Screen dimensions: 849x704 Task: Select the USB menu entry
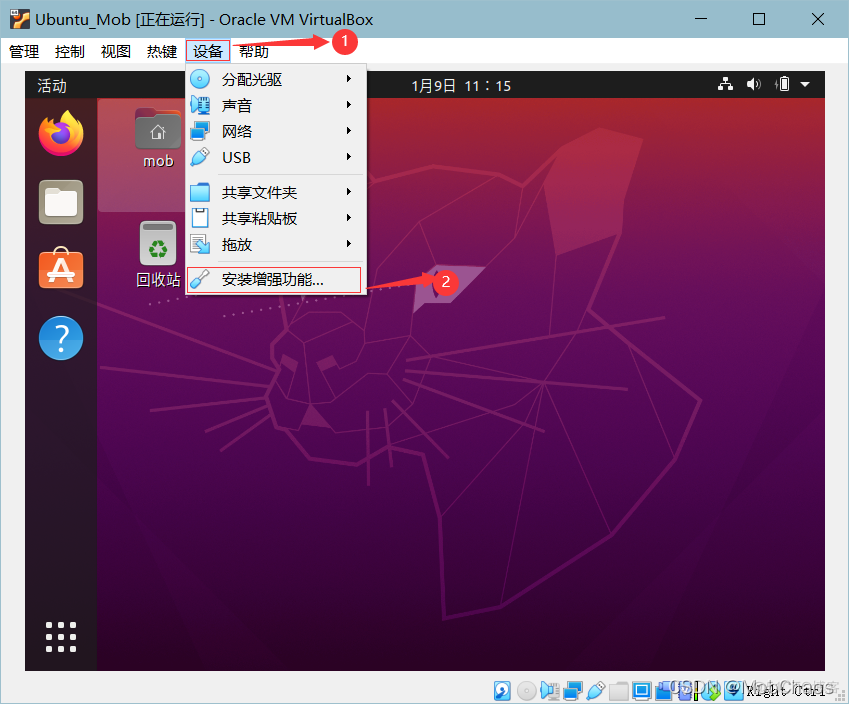coord(276,158)
